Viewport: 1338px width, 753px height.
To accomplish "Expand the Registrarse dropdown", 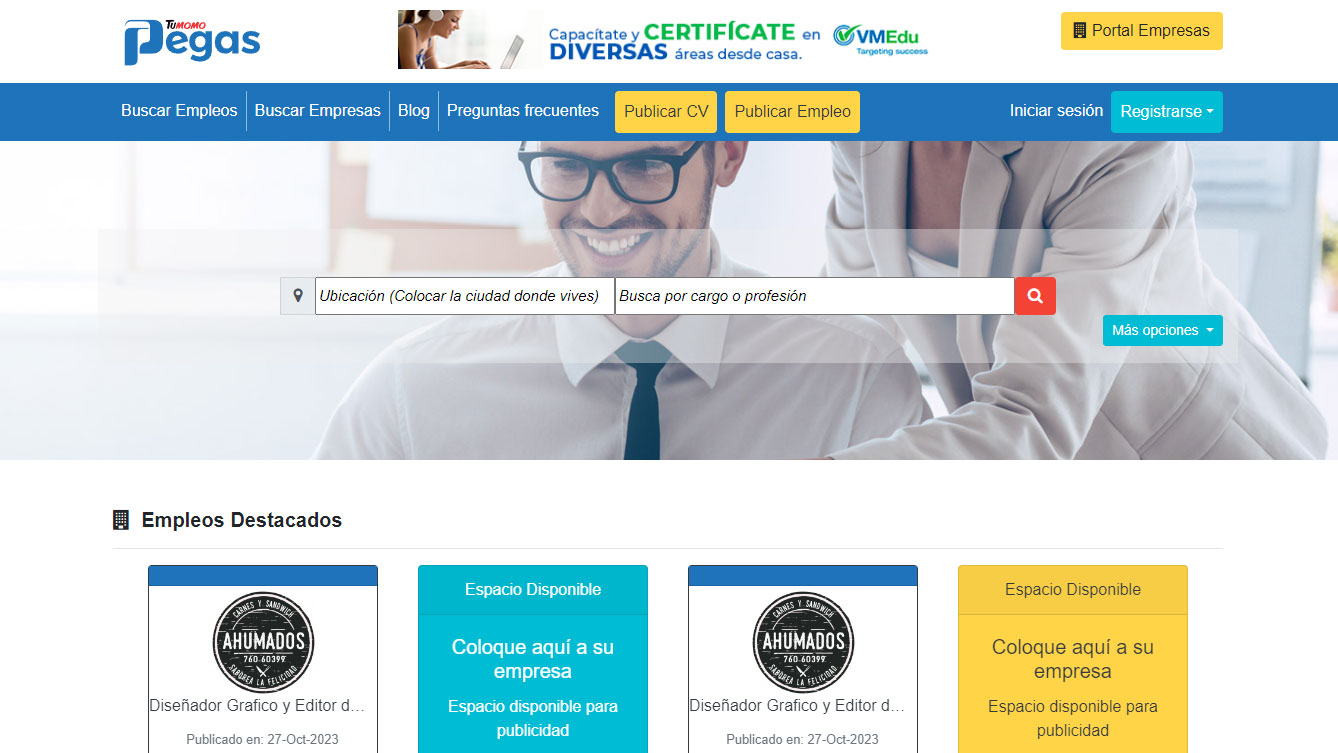I will coord(1166,112).
